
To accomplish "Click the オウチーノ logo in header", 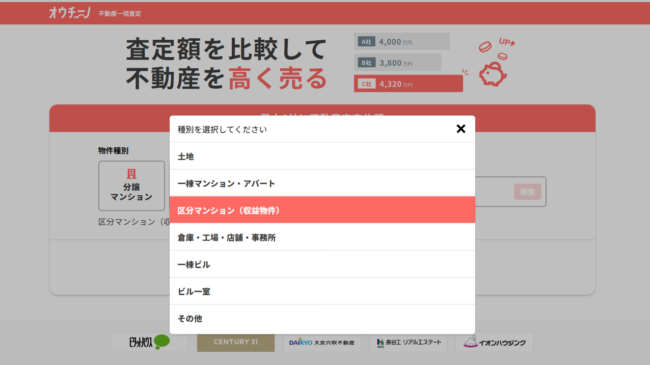I will click(x=69, y=13).
